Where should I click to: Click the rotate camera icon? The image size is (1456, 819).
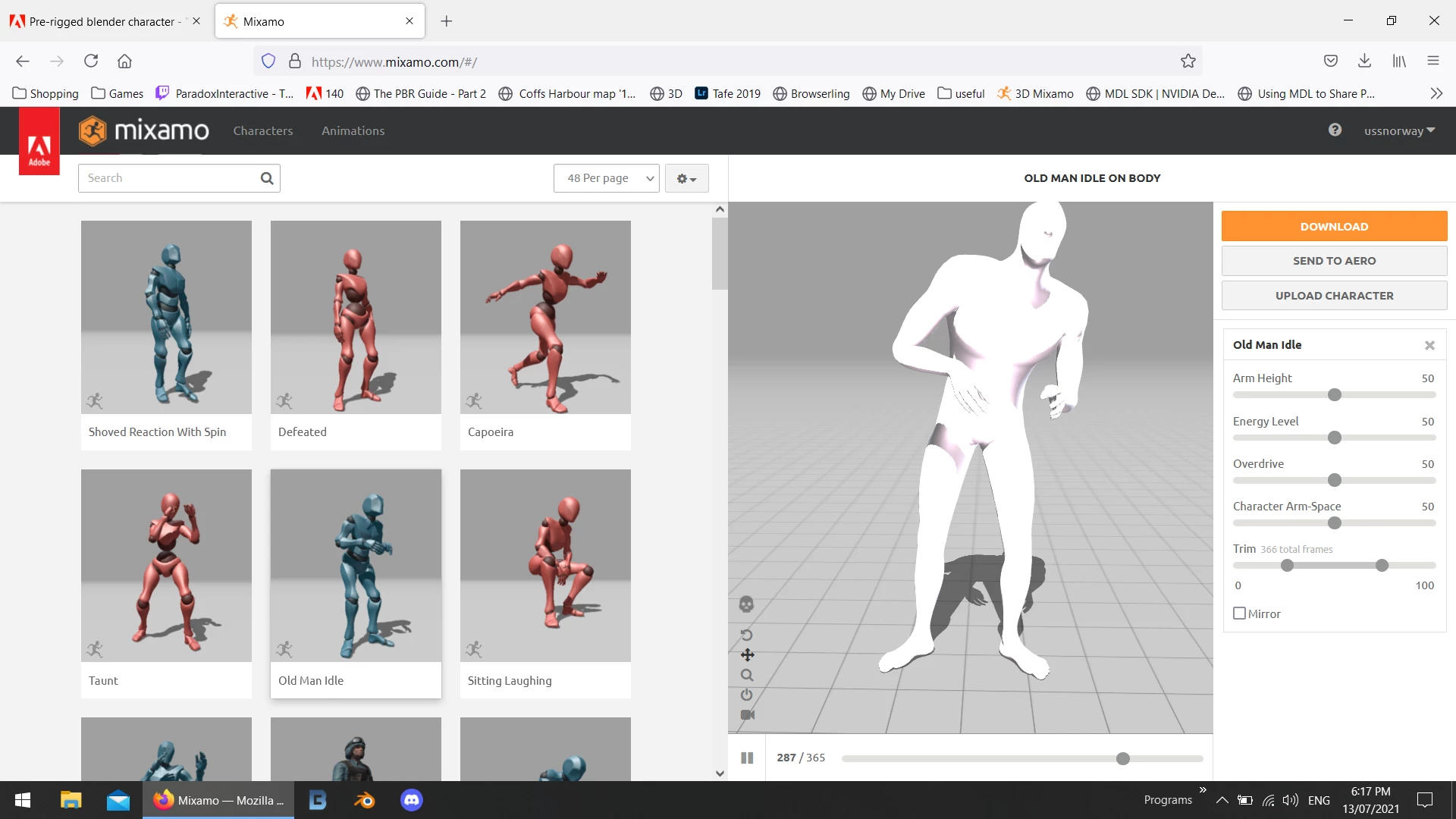pyautogui.click(x=747, y=635)
